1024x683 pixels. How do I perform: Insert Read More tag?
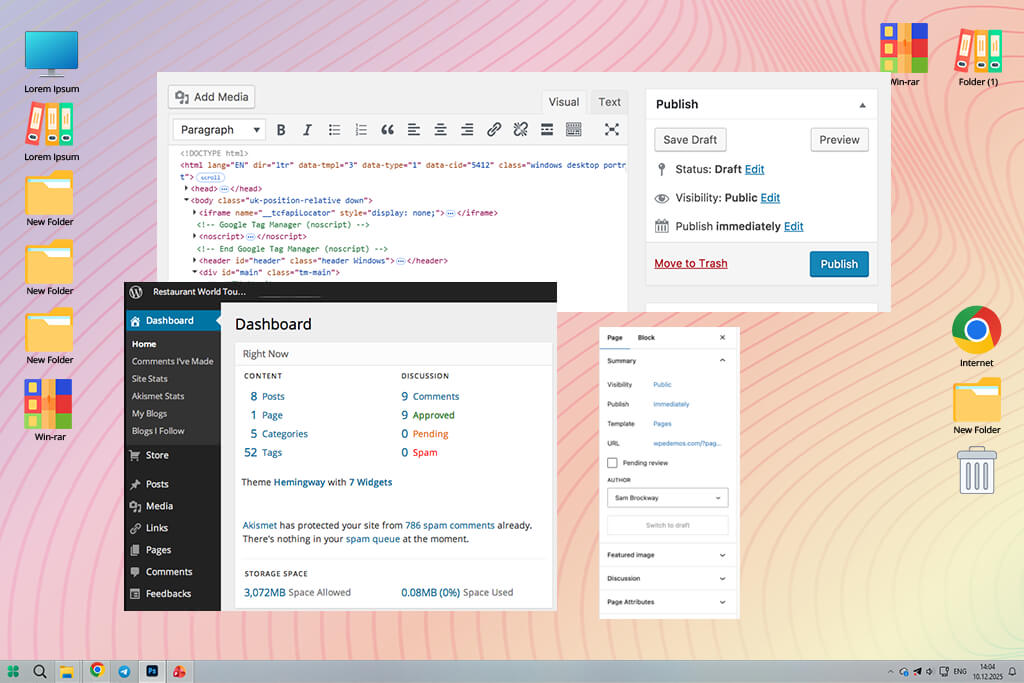[547, 130]
